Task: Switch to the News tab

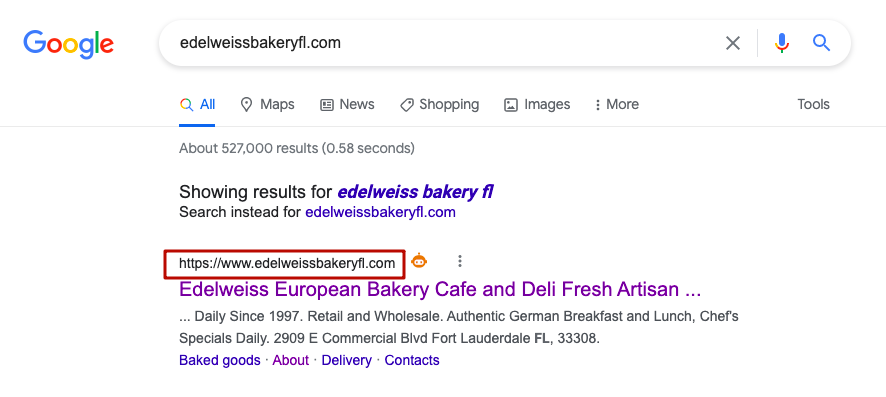Action: click(x=347, y=104)
